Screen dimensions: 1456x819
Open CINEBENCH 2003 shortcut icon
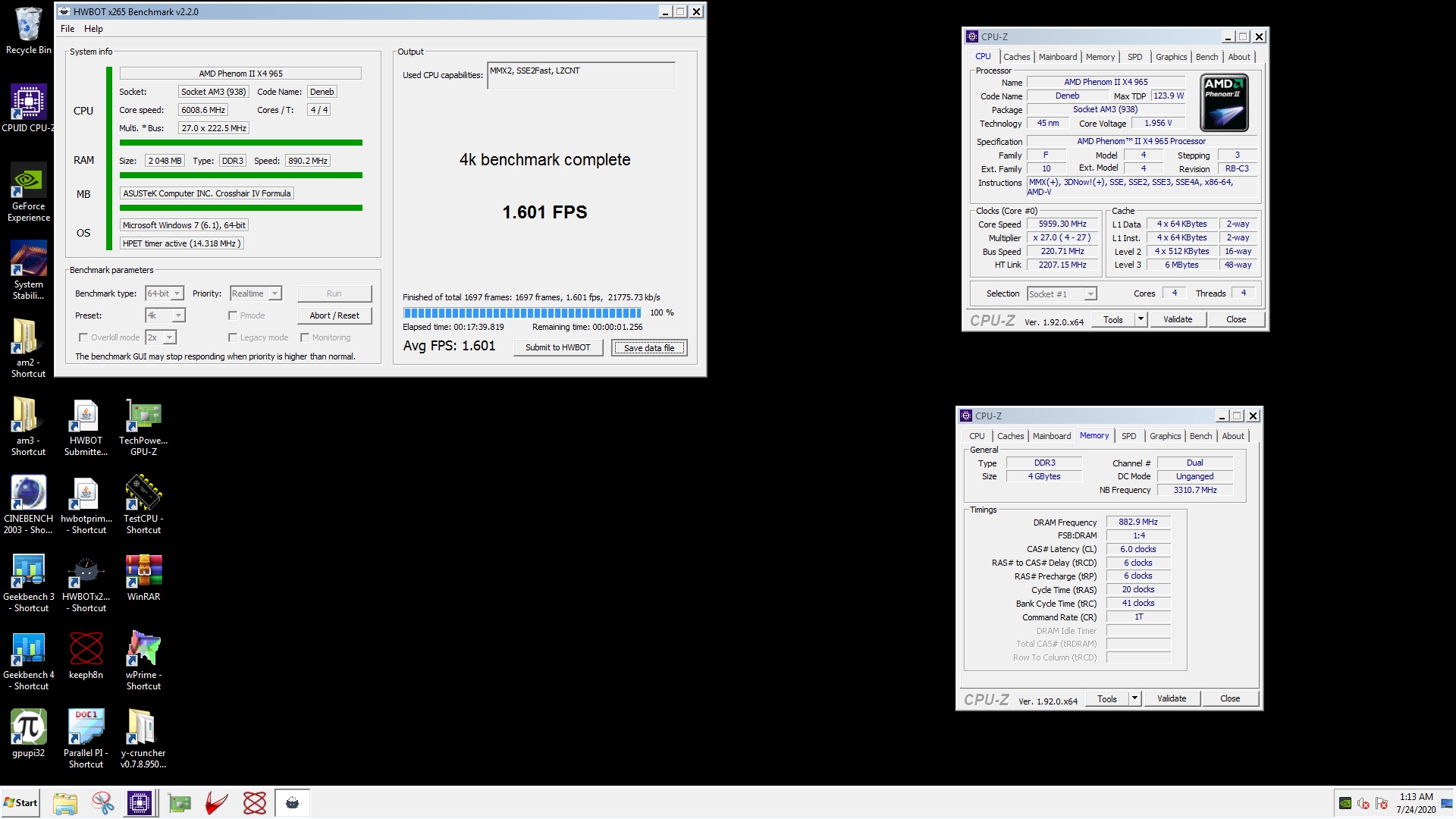pos(28,504)
